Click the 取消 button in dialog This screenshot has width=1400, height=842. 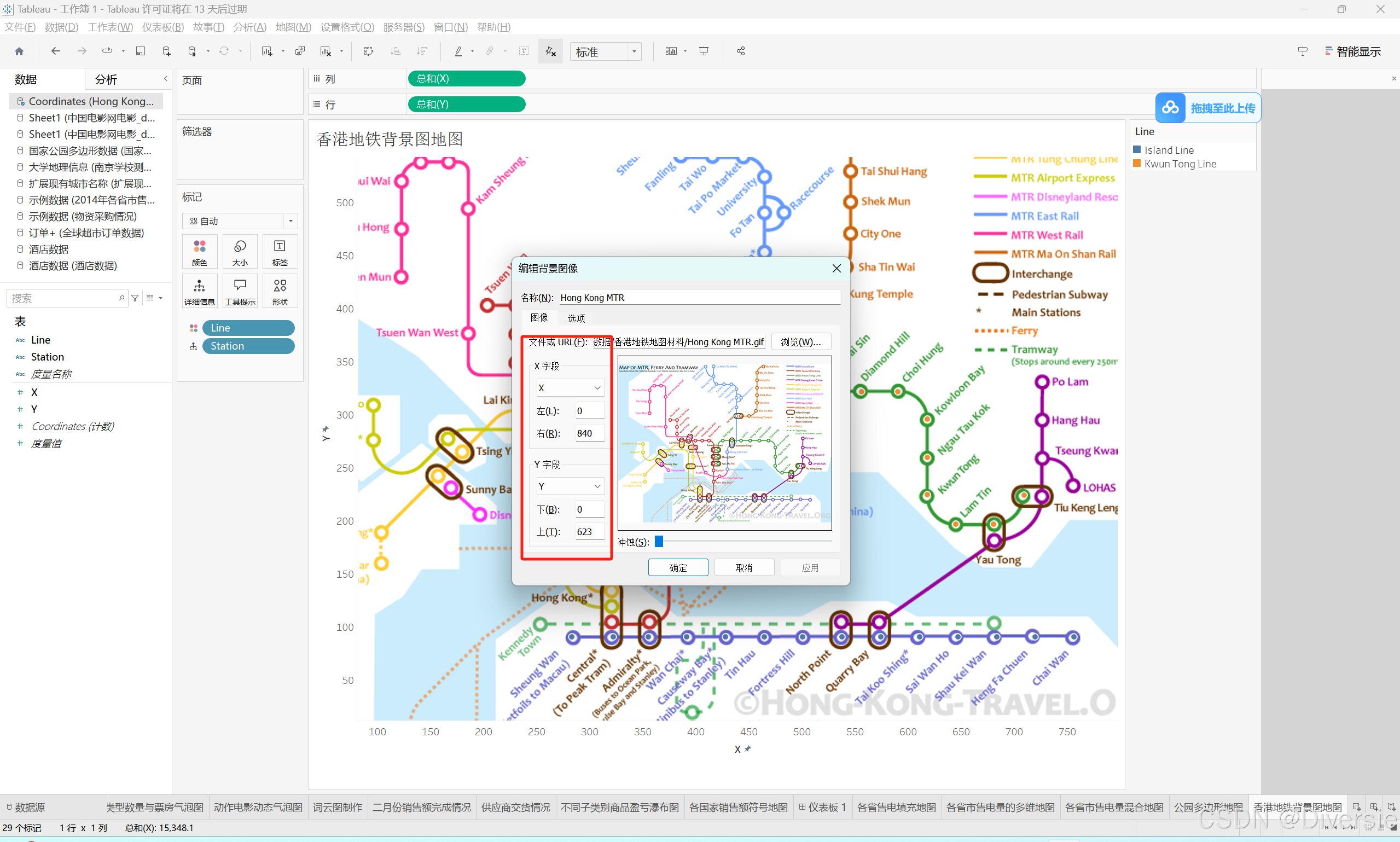point(743,568)
